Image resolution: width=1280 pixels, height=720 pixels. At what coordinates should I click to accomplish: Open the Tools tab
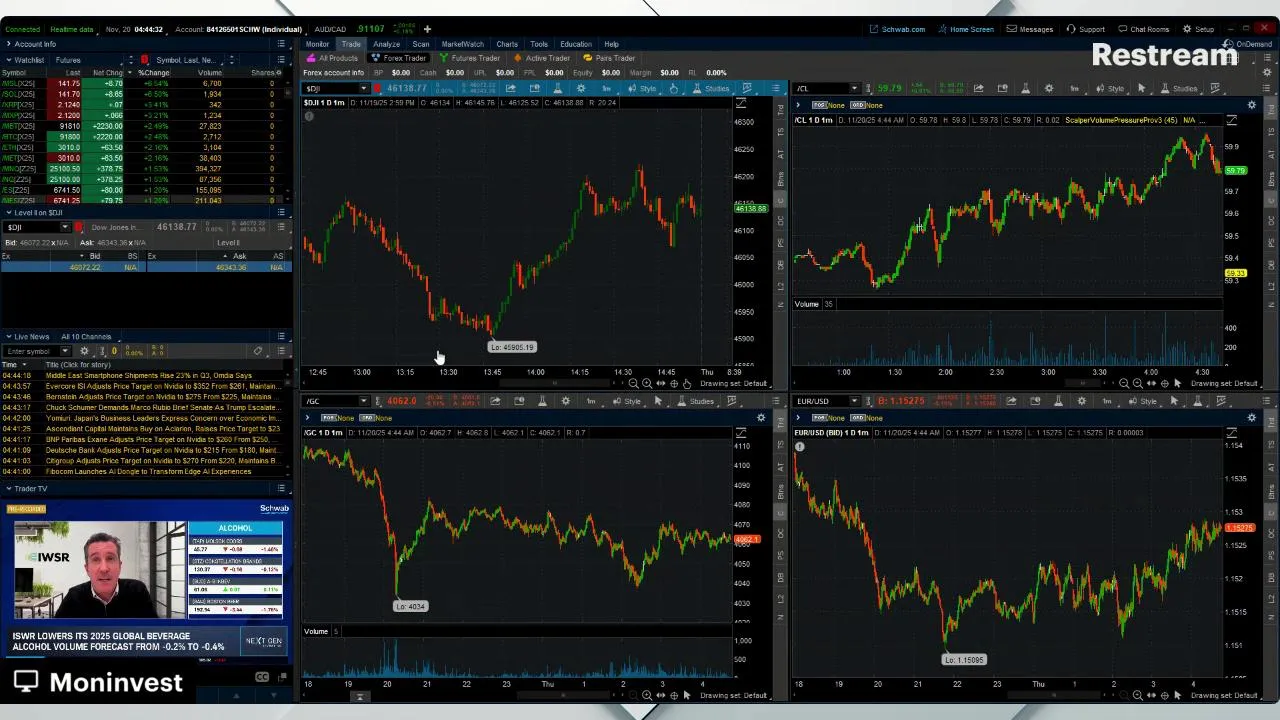tap(539, 44)
